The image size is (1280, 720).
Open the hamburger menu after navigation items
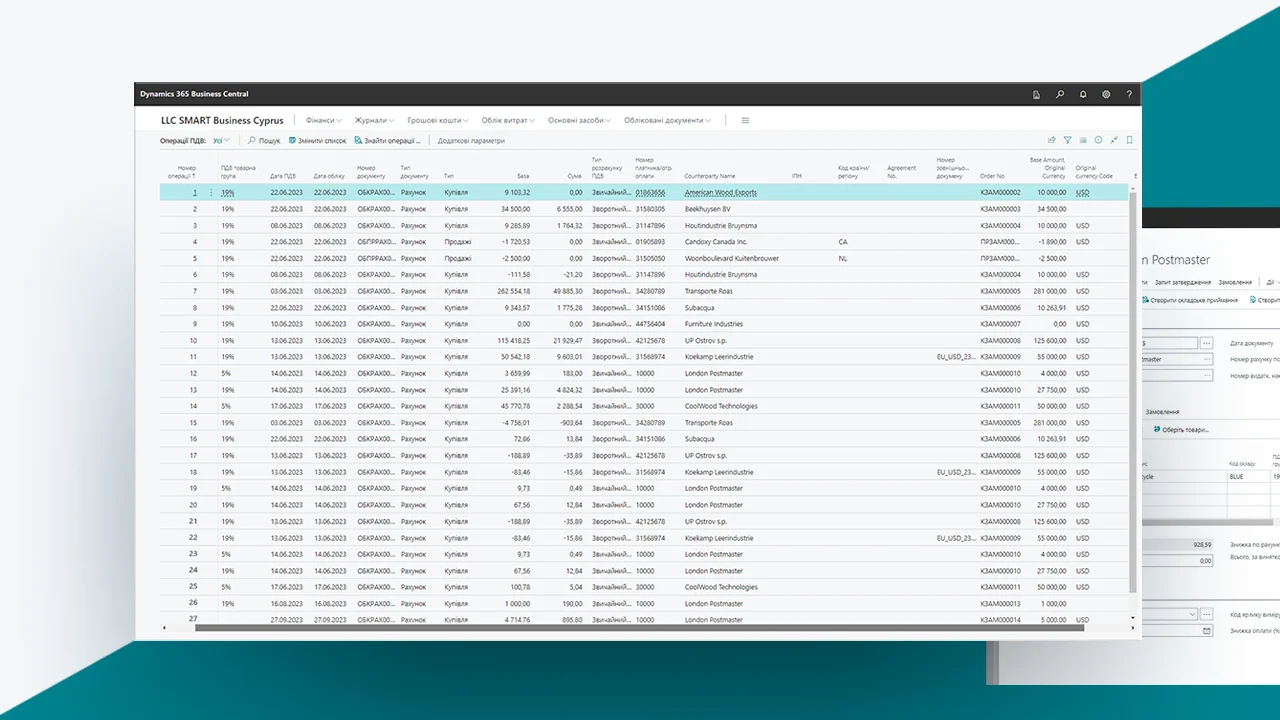coord(745,120)
